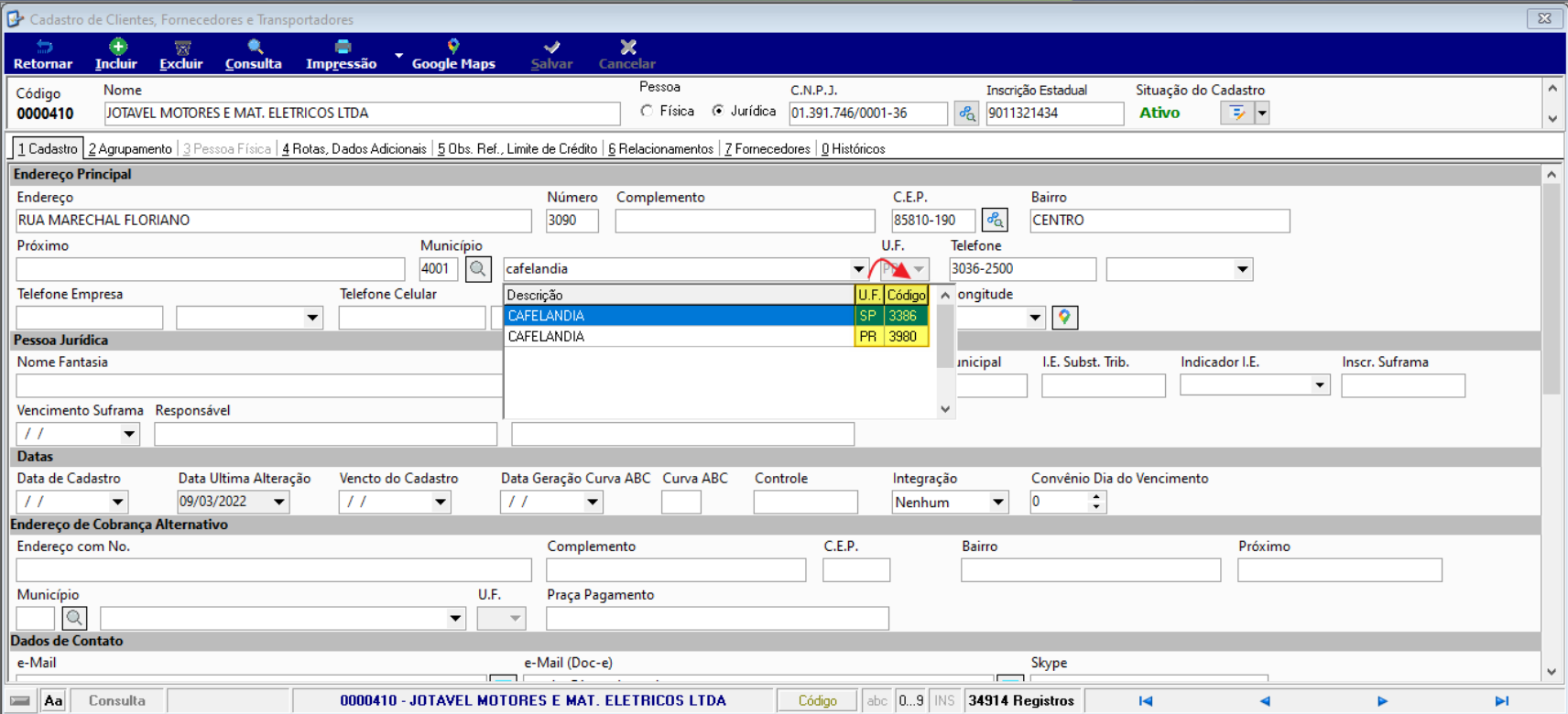Click the Código button in status bar
This screenshot has height=714, width=1568.
[x=818, y=701]
